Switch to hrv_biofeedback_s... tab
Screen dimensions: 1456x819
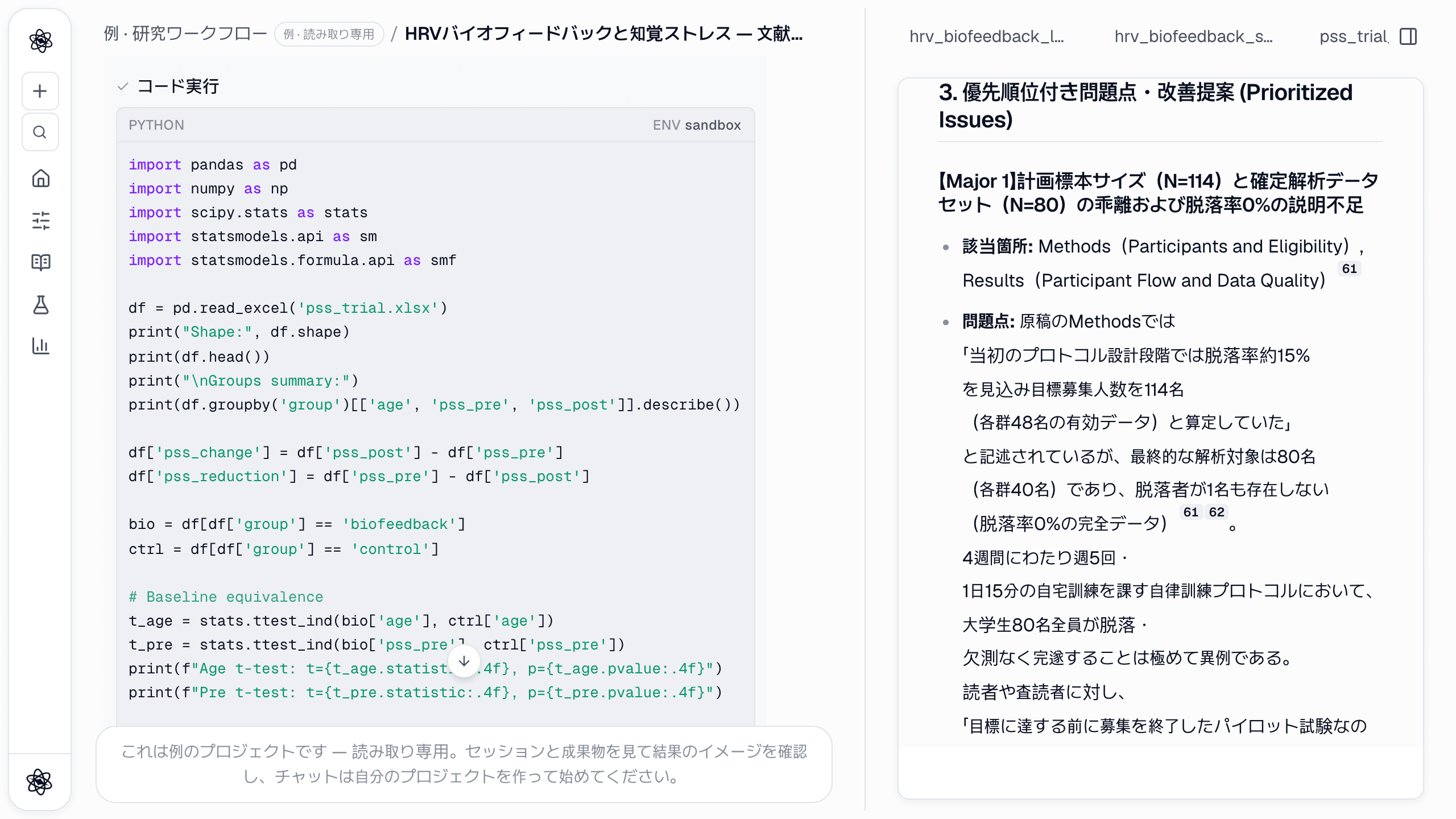[x=1193, y=36]
